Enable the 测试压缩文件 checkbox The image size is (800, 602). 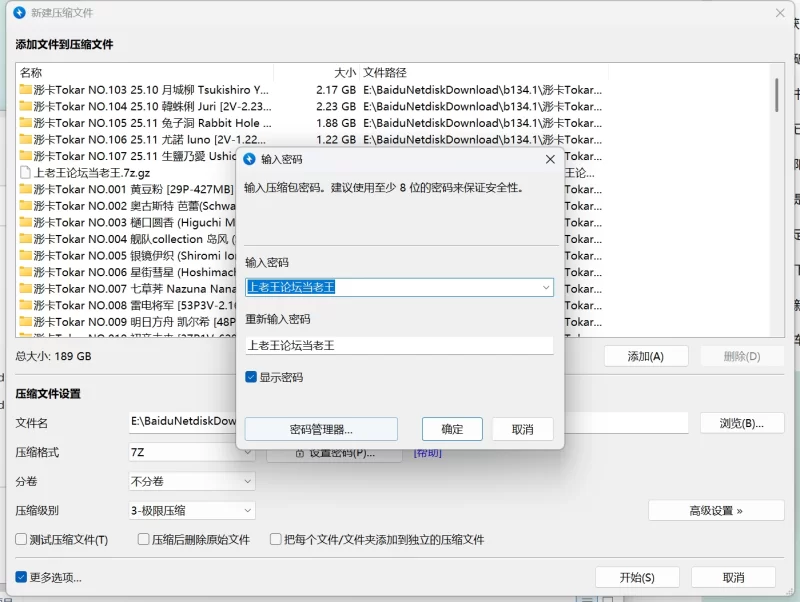click(21, 539)
